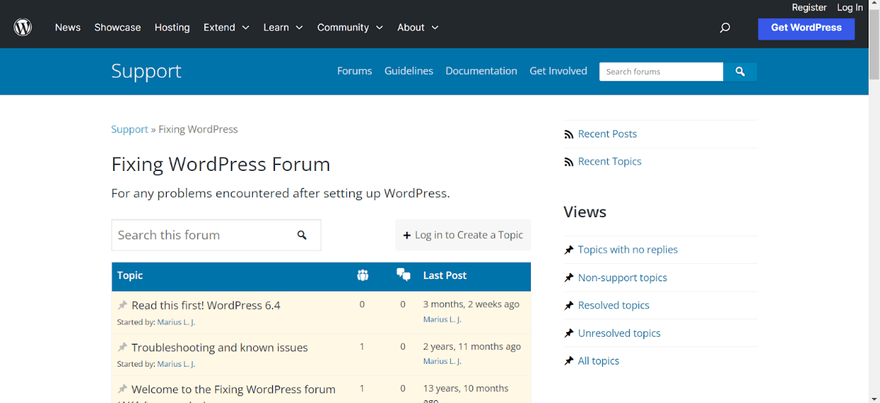This screenshot has height=403, width=880.
Task: Open the Community dropdown menu
Action: [350, 28]
